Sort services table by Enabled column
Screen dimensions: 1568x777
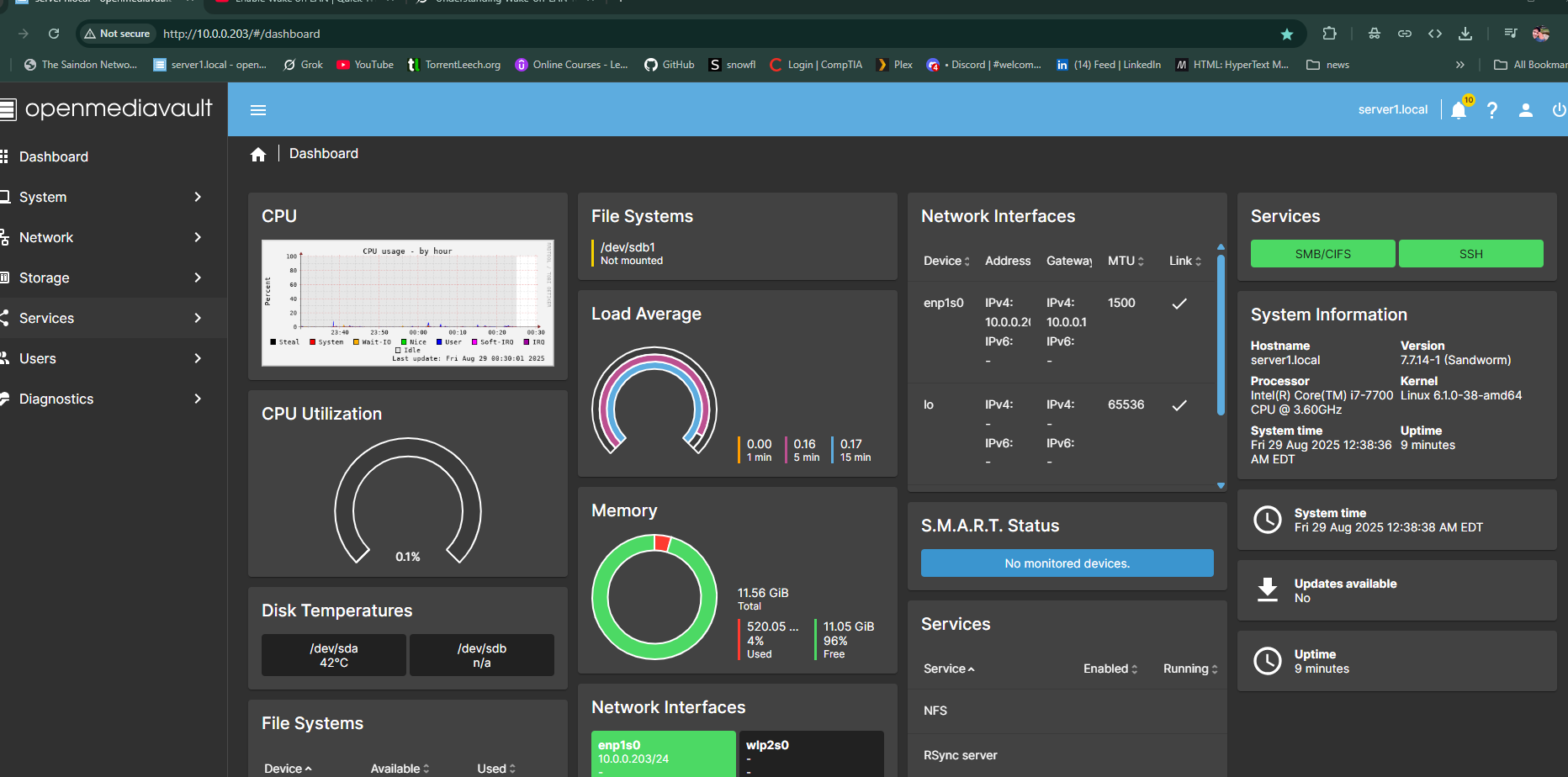(x=1110, y=669)
